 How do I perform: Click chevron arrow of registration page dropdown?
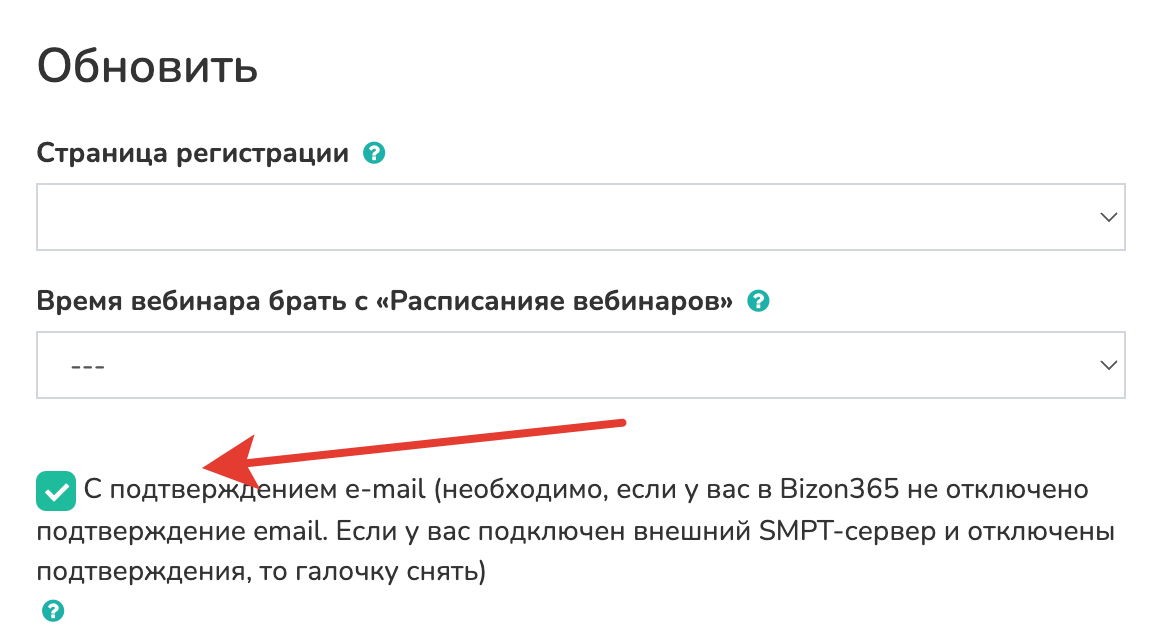tap(1107, 217)
